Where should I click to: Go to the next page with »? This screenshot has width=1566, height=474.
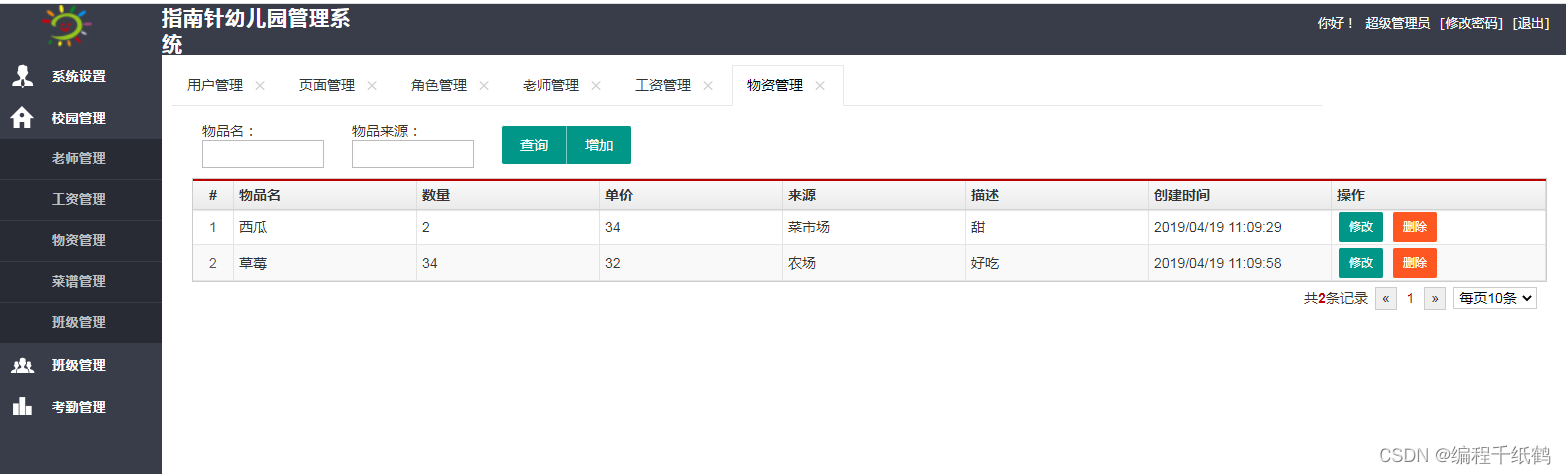pos(1435,298)
